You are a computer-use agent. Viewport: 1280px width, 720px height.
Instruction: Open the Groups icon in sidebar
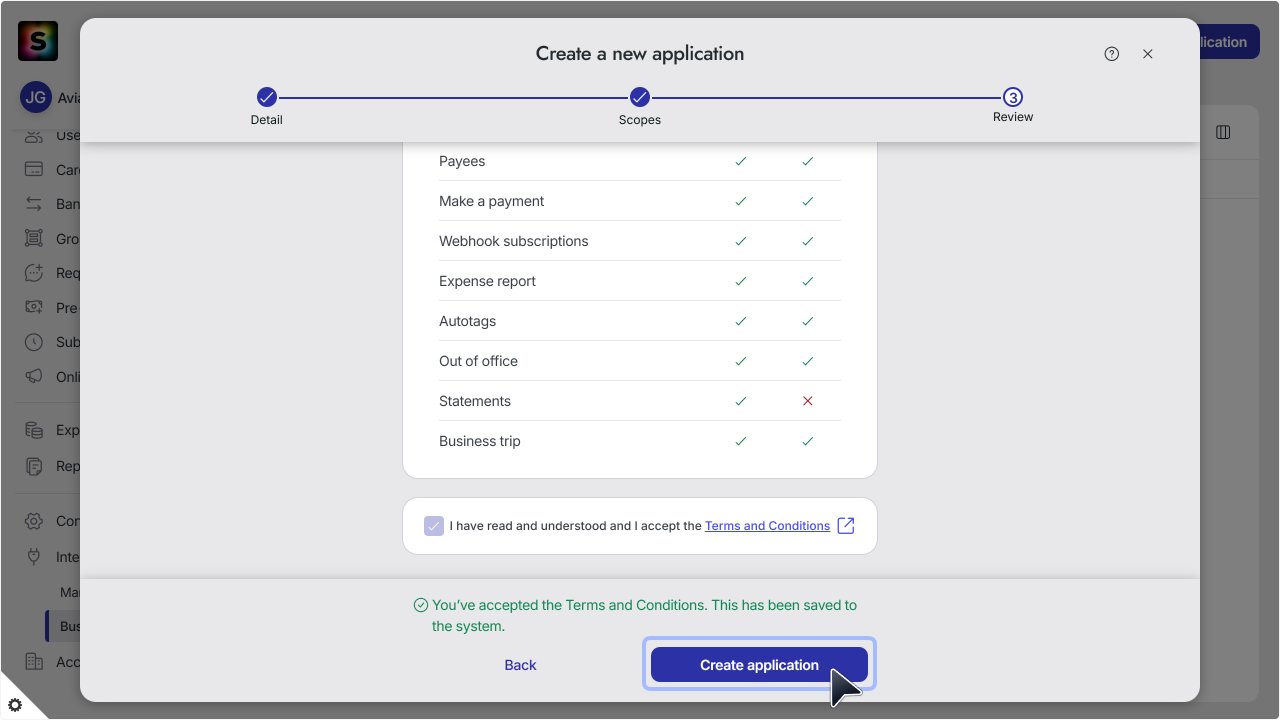point(34,239)
